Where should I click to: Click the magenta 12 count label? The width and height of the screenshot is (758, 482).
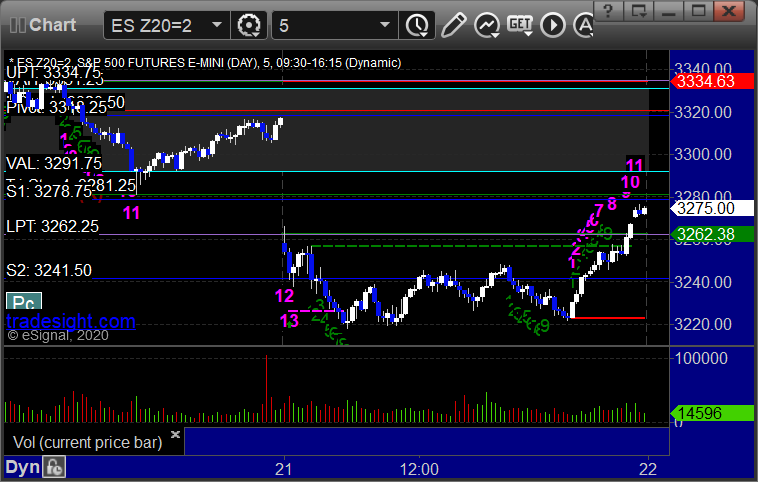284,295
